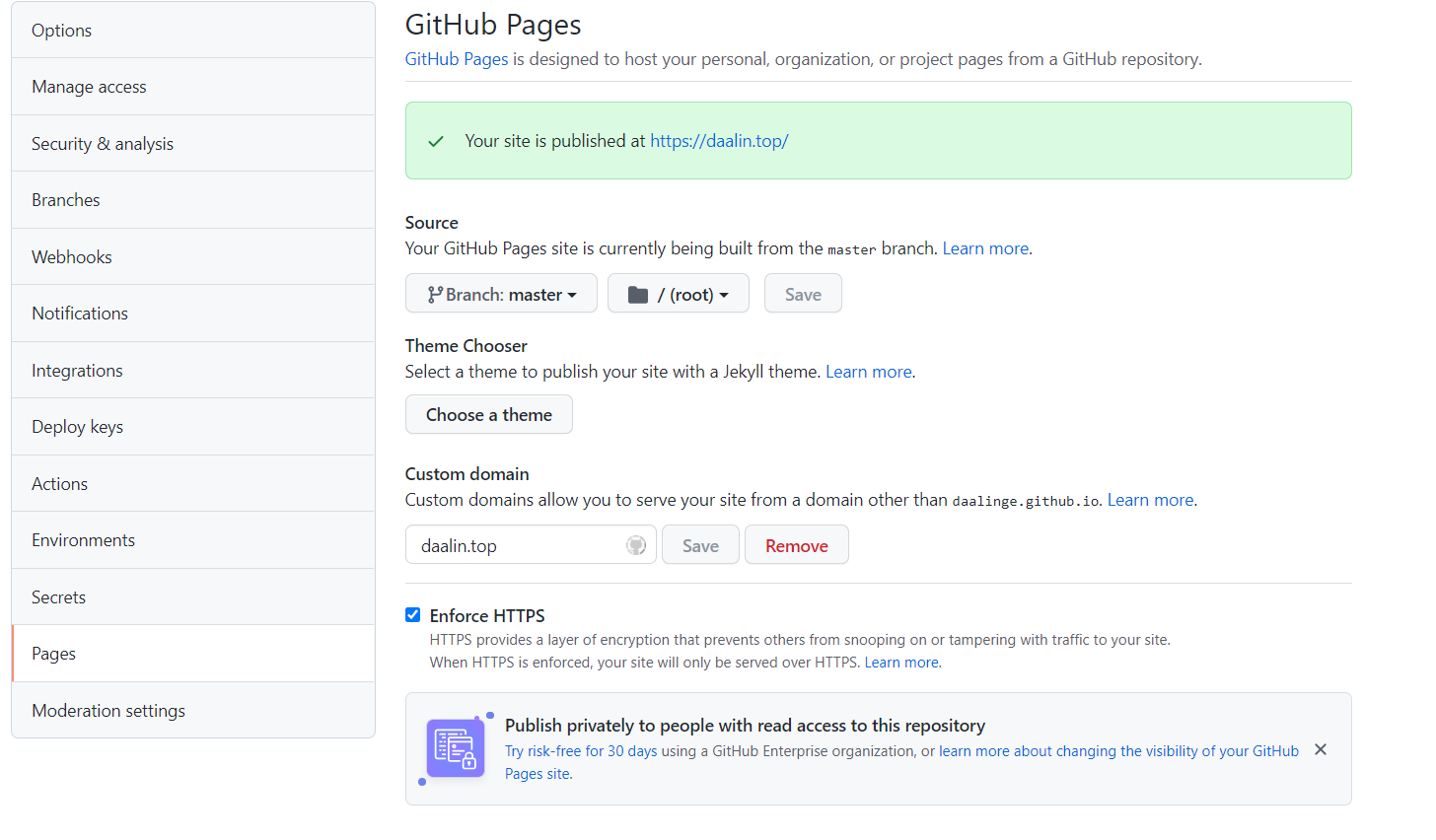Select Deploy keys in sidebar
The width and height of the screenshot is (1436, 840).
193,427
